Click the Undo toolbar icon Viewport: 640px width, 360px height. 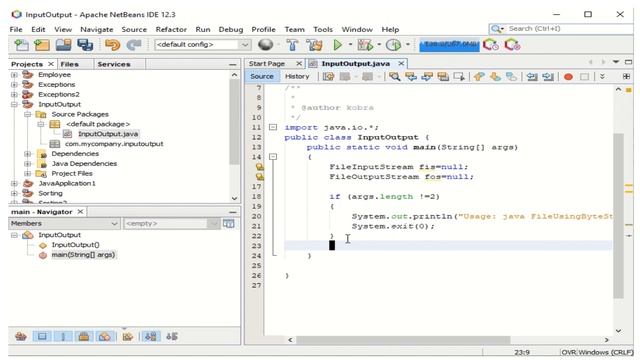[112, 45]
